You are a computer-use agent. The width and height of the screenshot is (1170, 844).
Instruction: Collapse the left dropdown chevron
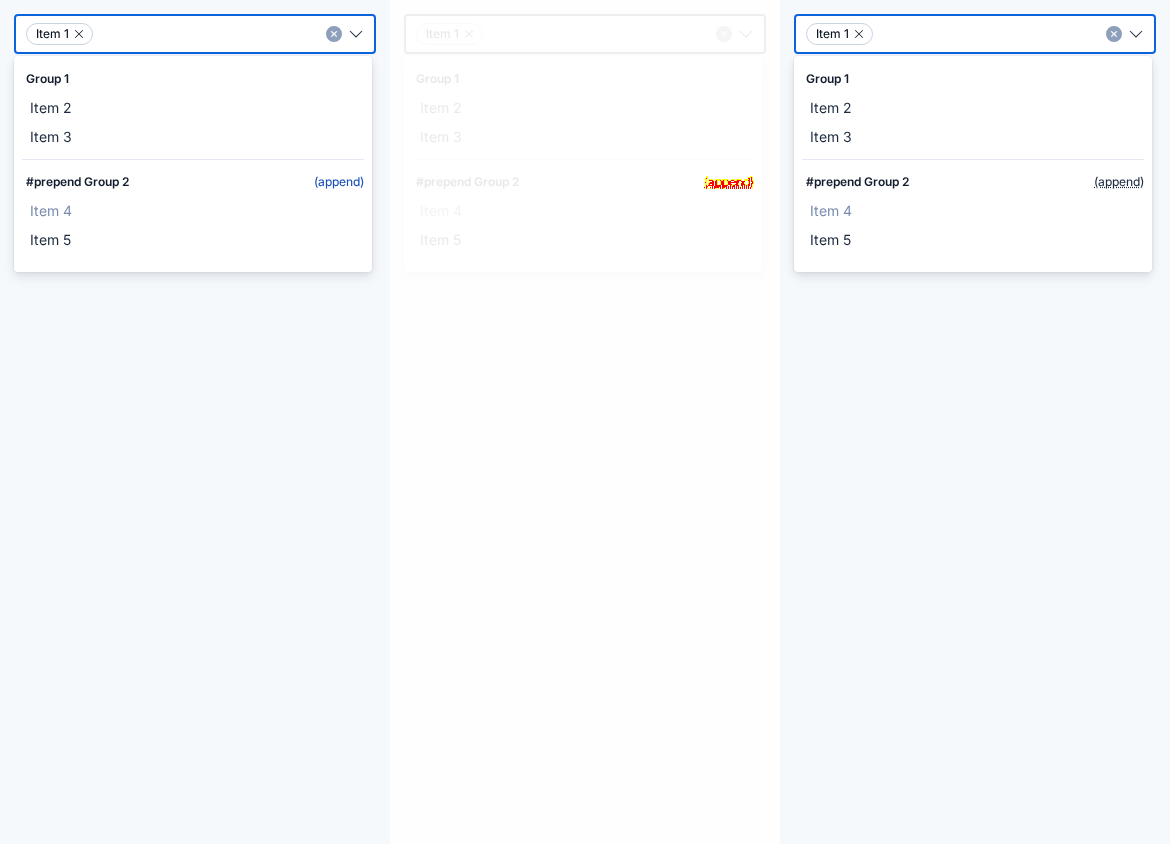(x=356, y=34)
